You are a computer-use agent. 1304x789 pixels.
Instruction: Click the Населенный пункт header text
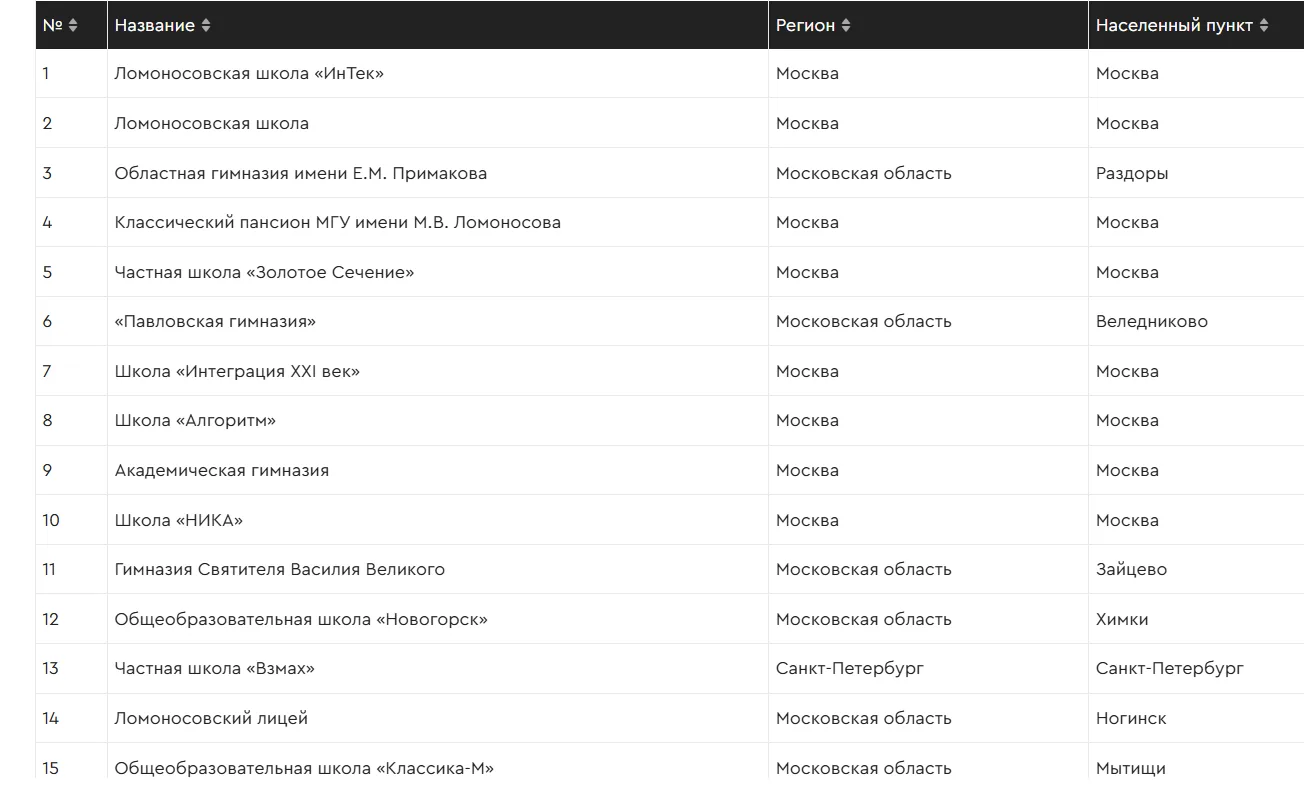point(1174,26)
